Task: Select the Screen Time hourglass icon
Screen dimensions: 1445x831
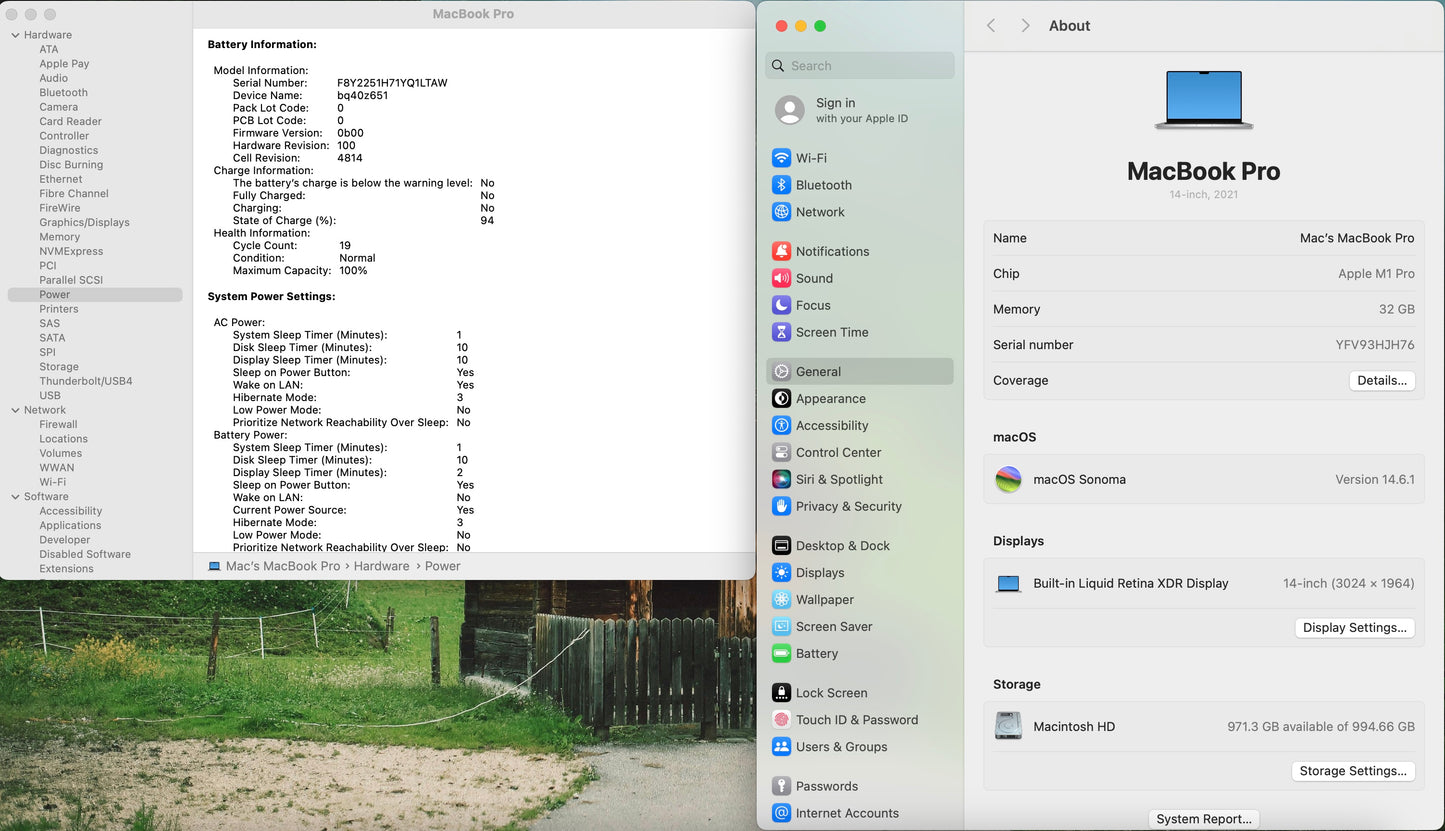Action: 781,332
